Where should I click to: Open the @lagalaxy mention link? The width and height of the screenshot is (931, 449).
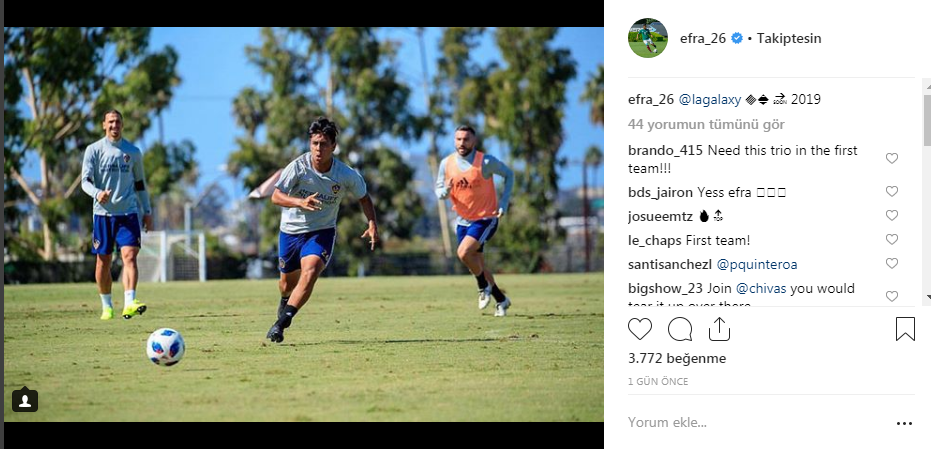tap(710, 100)
